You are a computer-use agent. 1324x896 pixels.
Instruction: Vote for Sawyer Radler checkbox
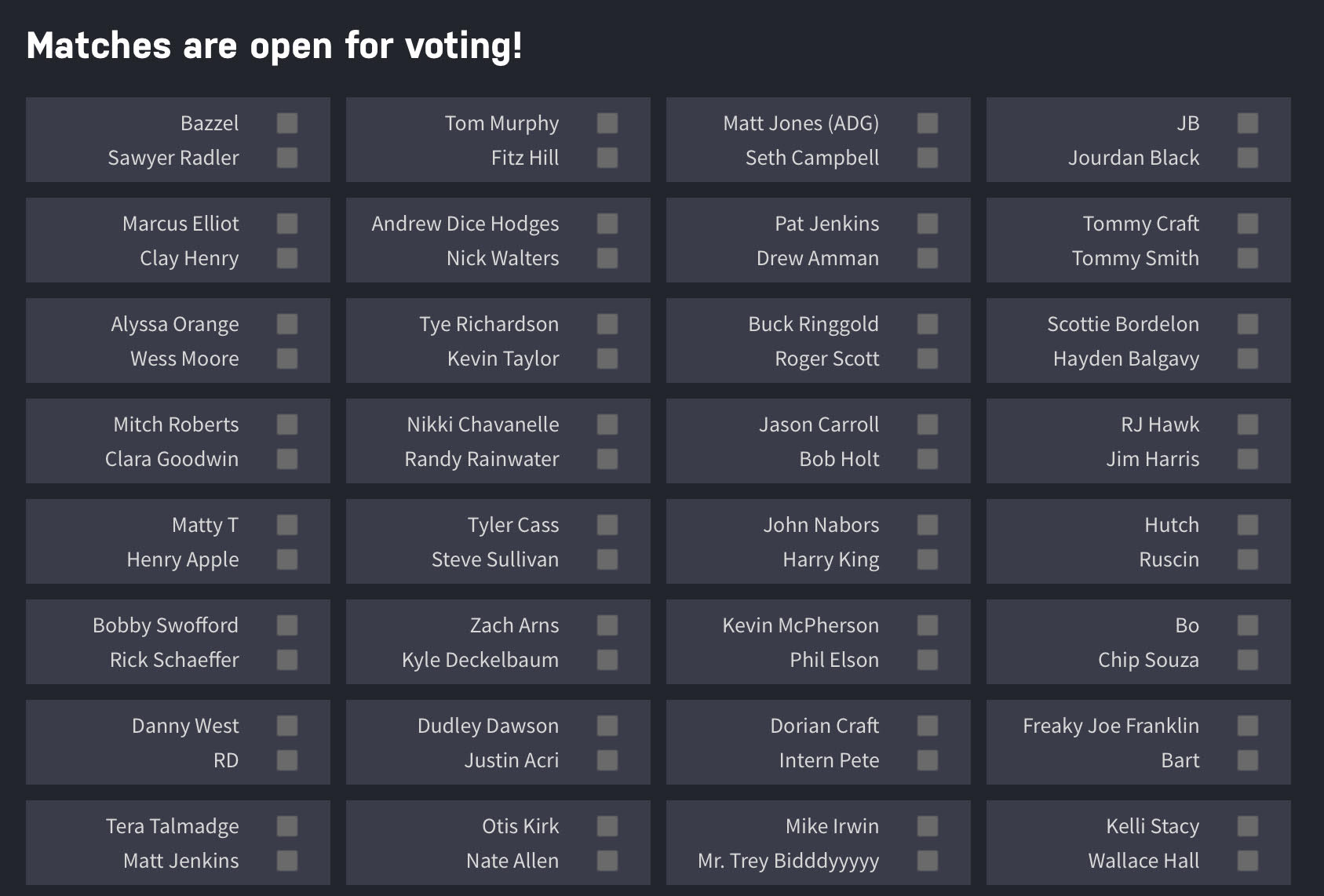click(287, 158)
